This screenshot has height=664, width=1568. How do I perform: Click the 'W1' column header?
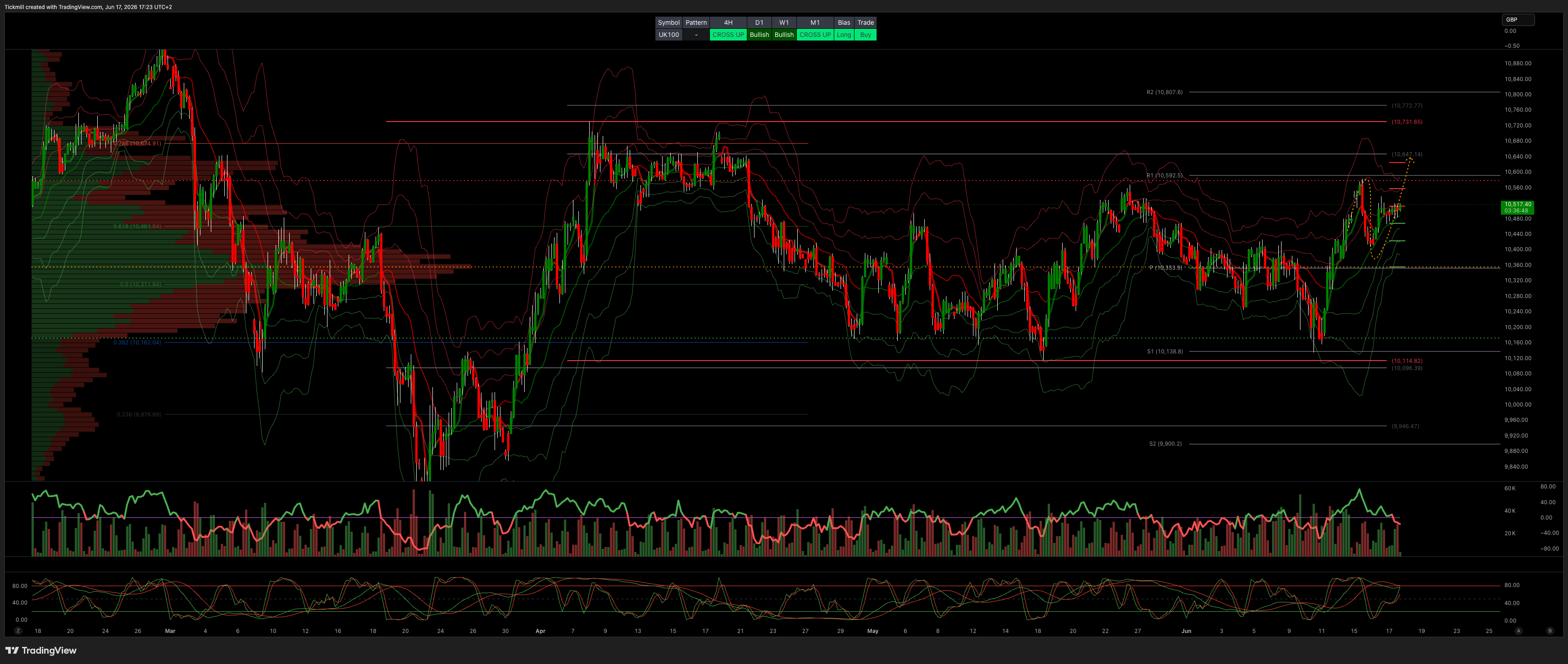tap(784, 23)
